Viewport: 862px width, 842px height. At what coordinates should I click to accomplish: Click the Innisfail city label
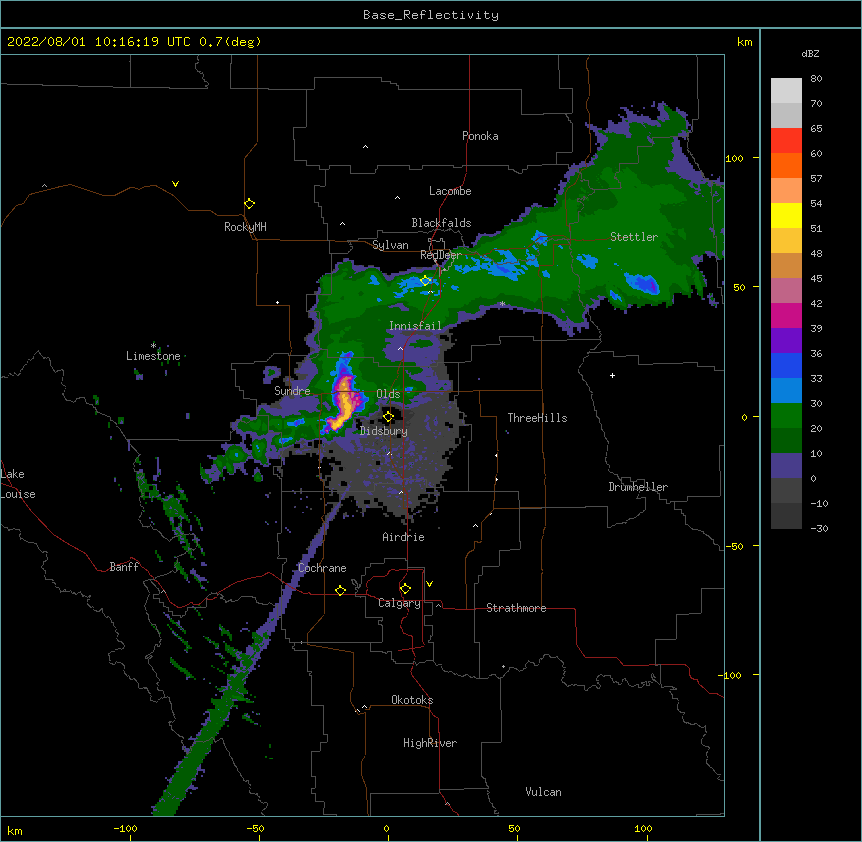[x=415, y=326]
